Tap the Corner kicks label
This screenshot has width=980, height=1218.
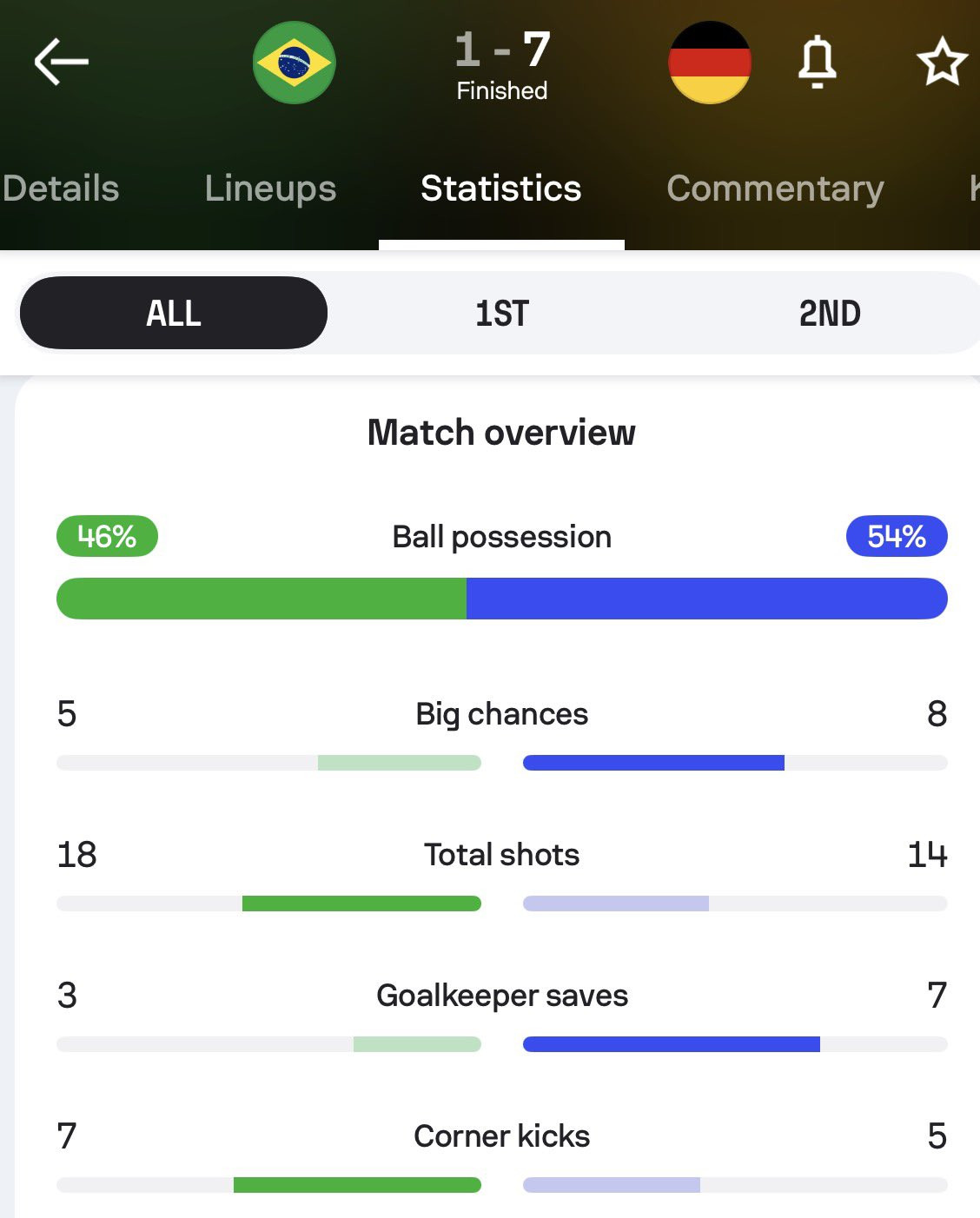click(502, 1135)
